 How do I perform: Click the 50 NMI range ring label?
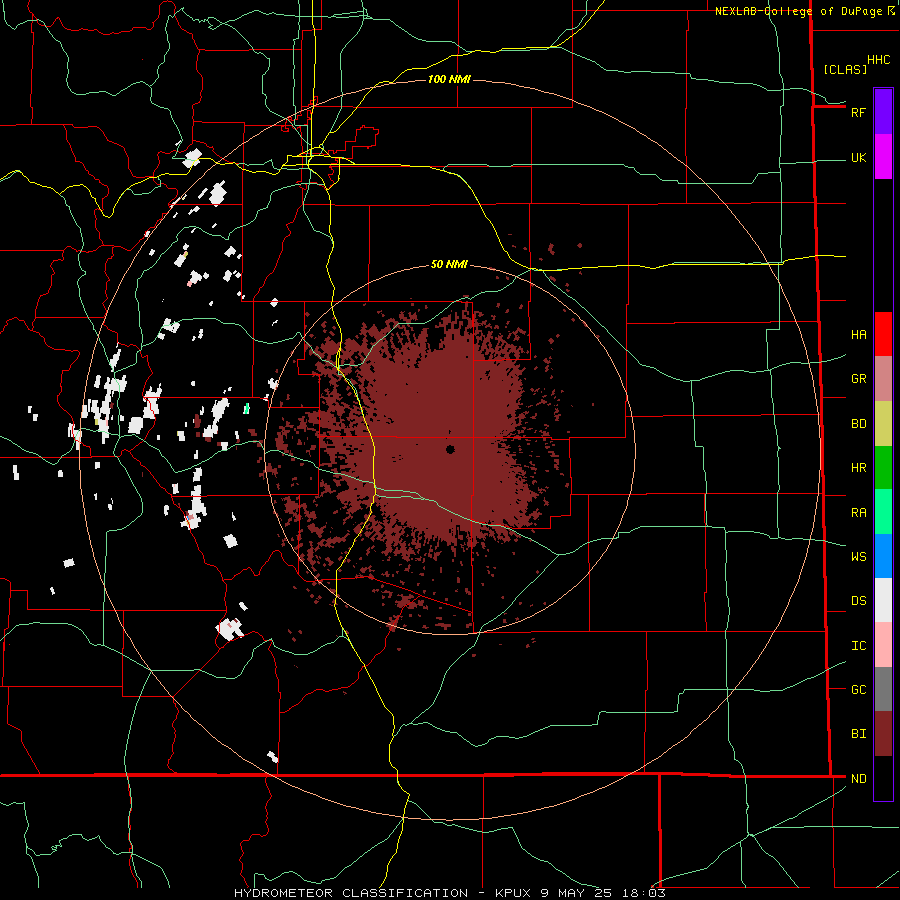tap(449, 264)
